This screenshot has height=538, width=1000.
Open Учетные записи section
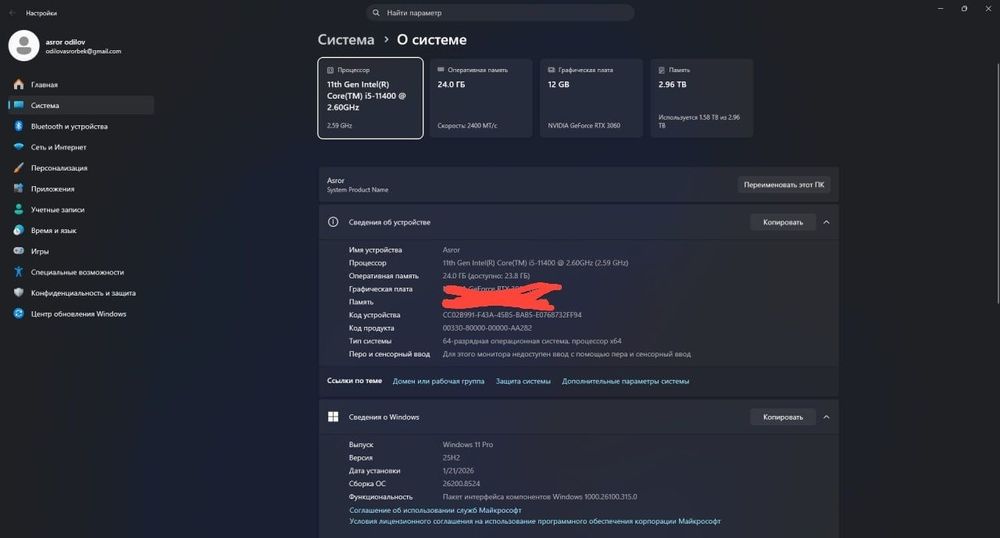click(x=81, y=209)
